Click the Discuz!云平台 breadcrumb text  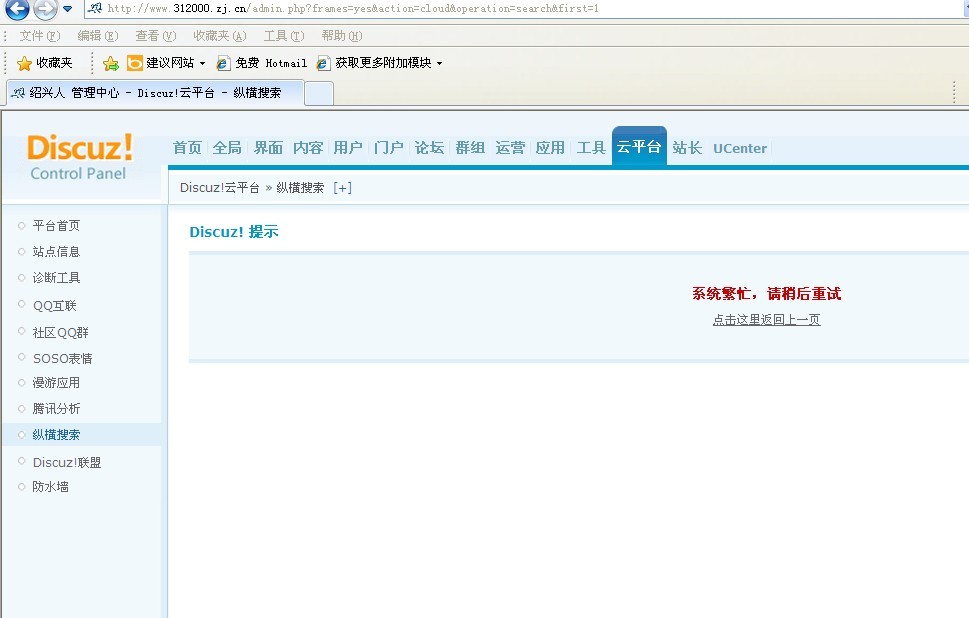[219, 188]
